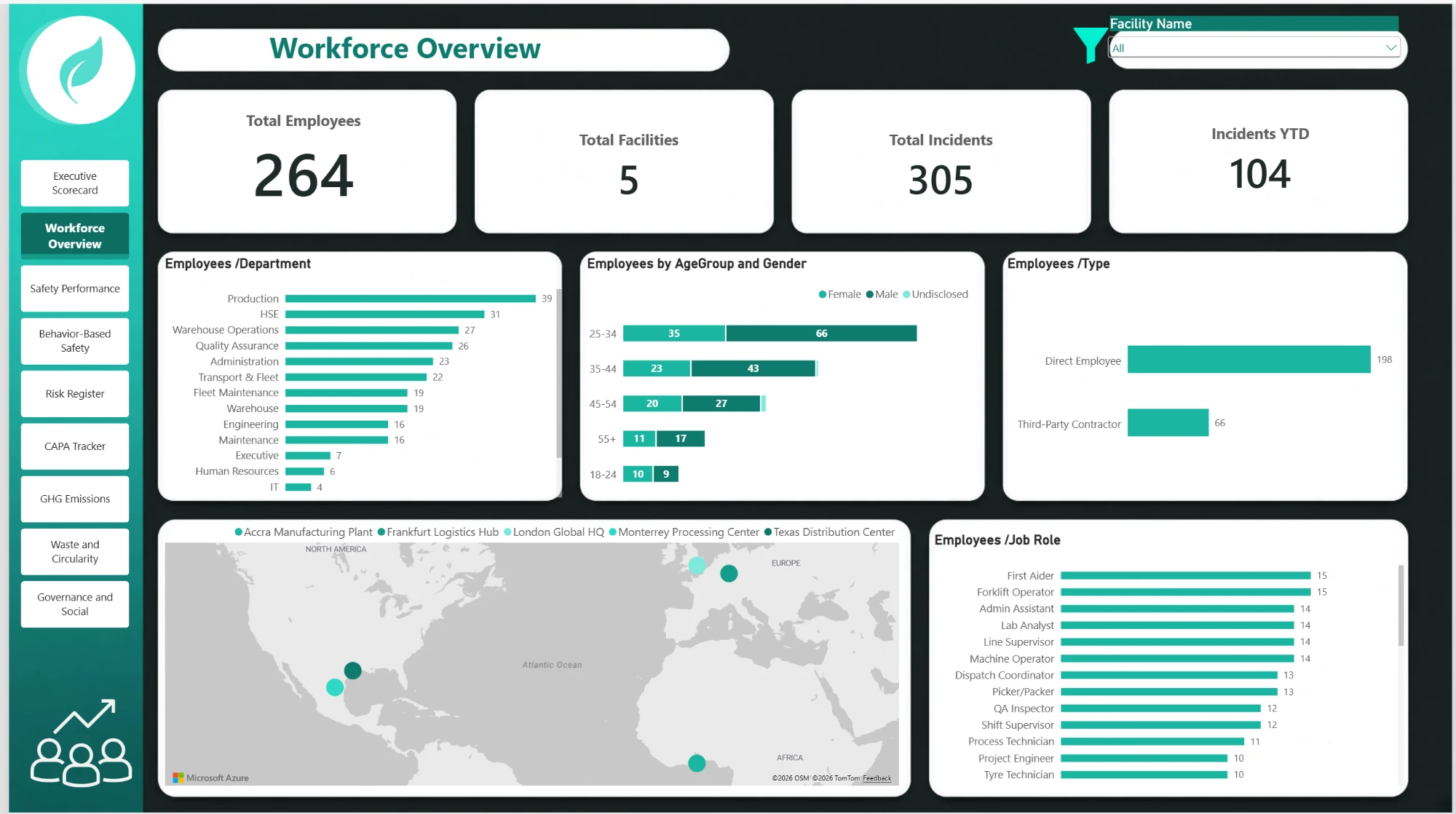Viewport: 1456px width, 814px height.
Task: Select Texas Distribution Center legend entry
Action: pos(828,532)
